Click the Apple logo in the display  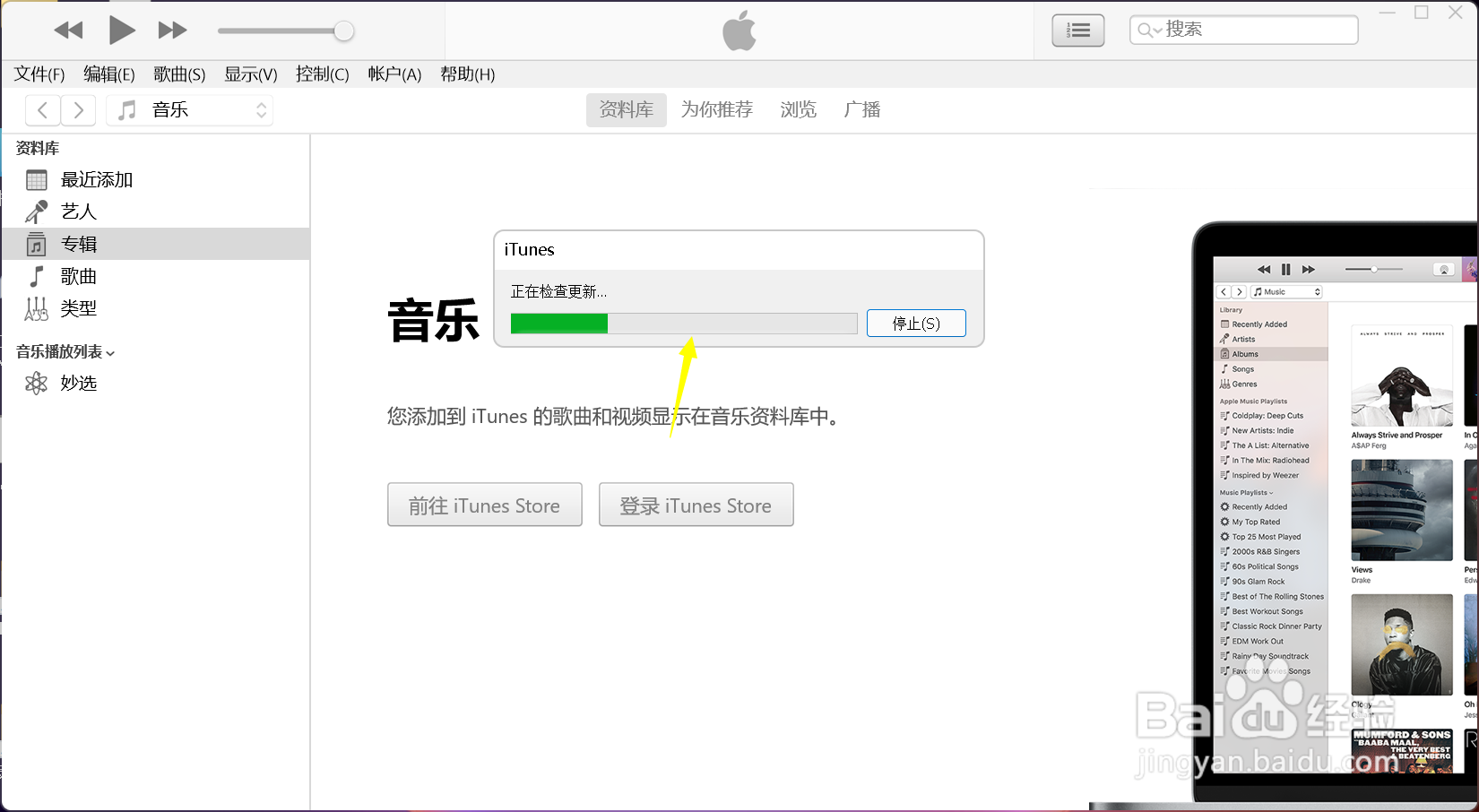[x=739, y=30]
